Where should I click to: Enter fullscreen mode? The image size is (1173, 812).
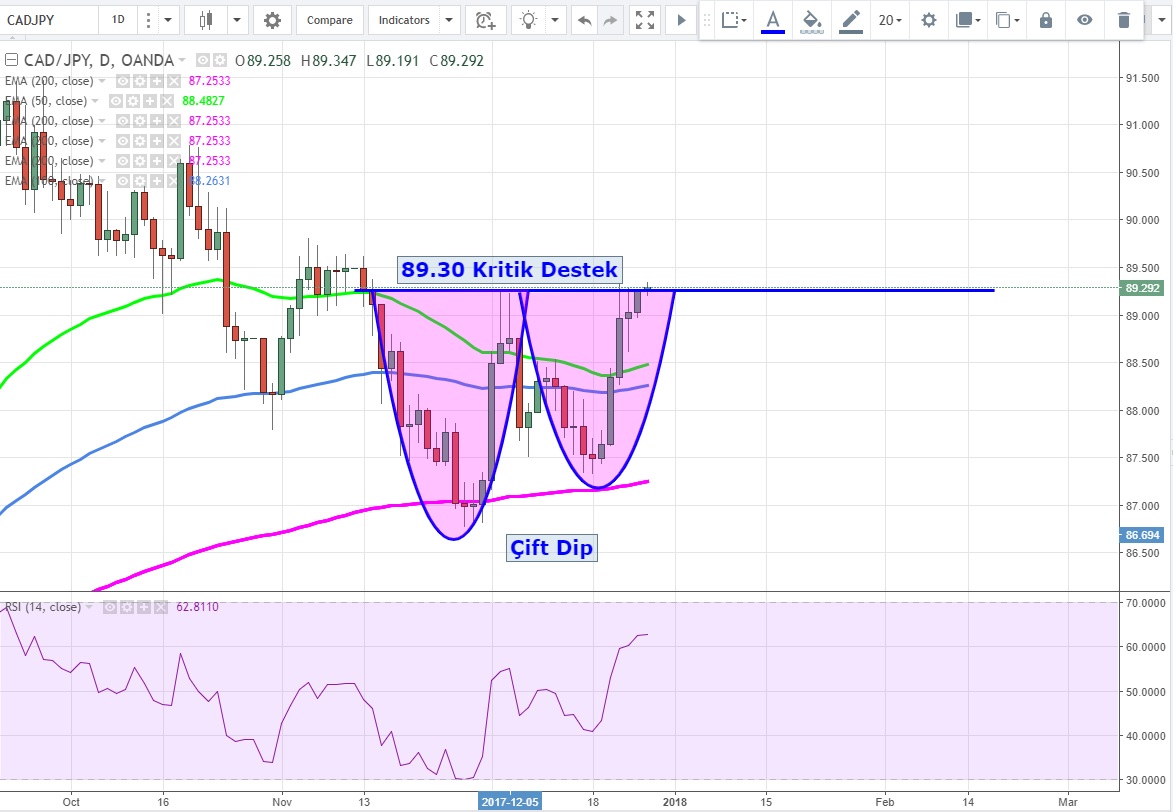pos(646,20)
